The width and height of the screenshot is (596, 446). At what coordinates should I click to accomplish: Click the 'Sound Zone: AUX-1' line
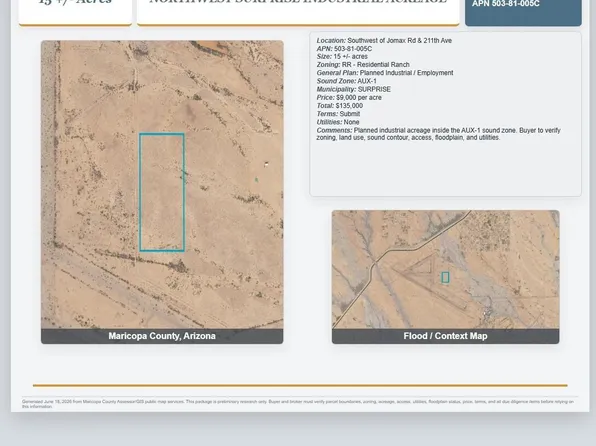346,81
